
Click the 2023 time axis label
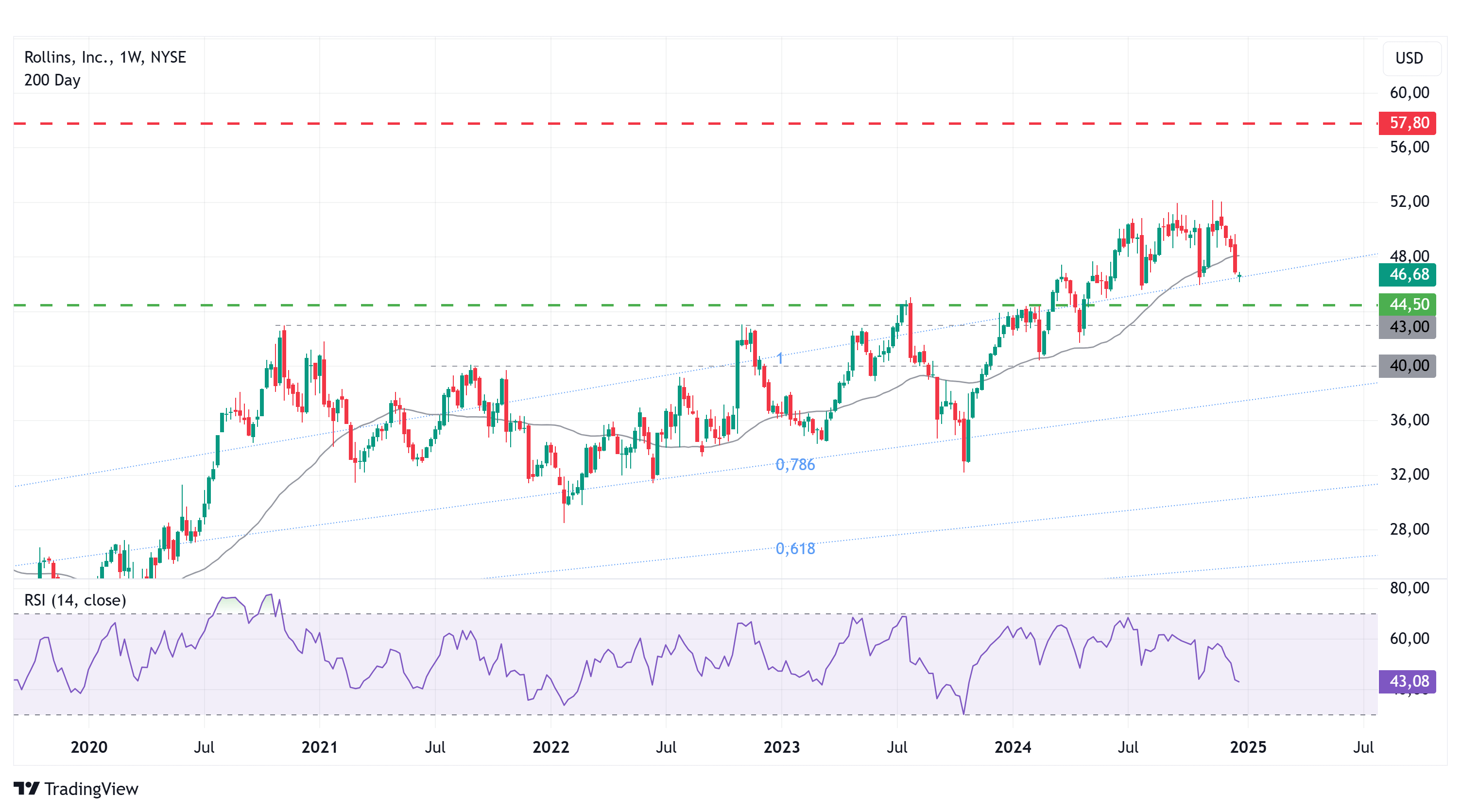click(782, 747)
